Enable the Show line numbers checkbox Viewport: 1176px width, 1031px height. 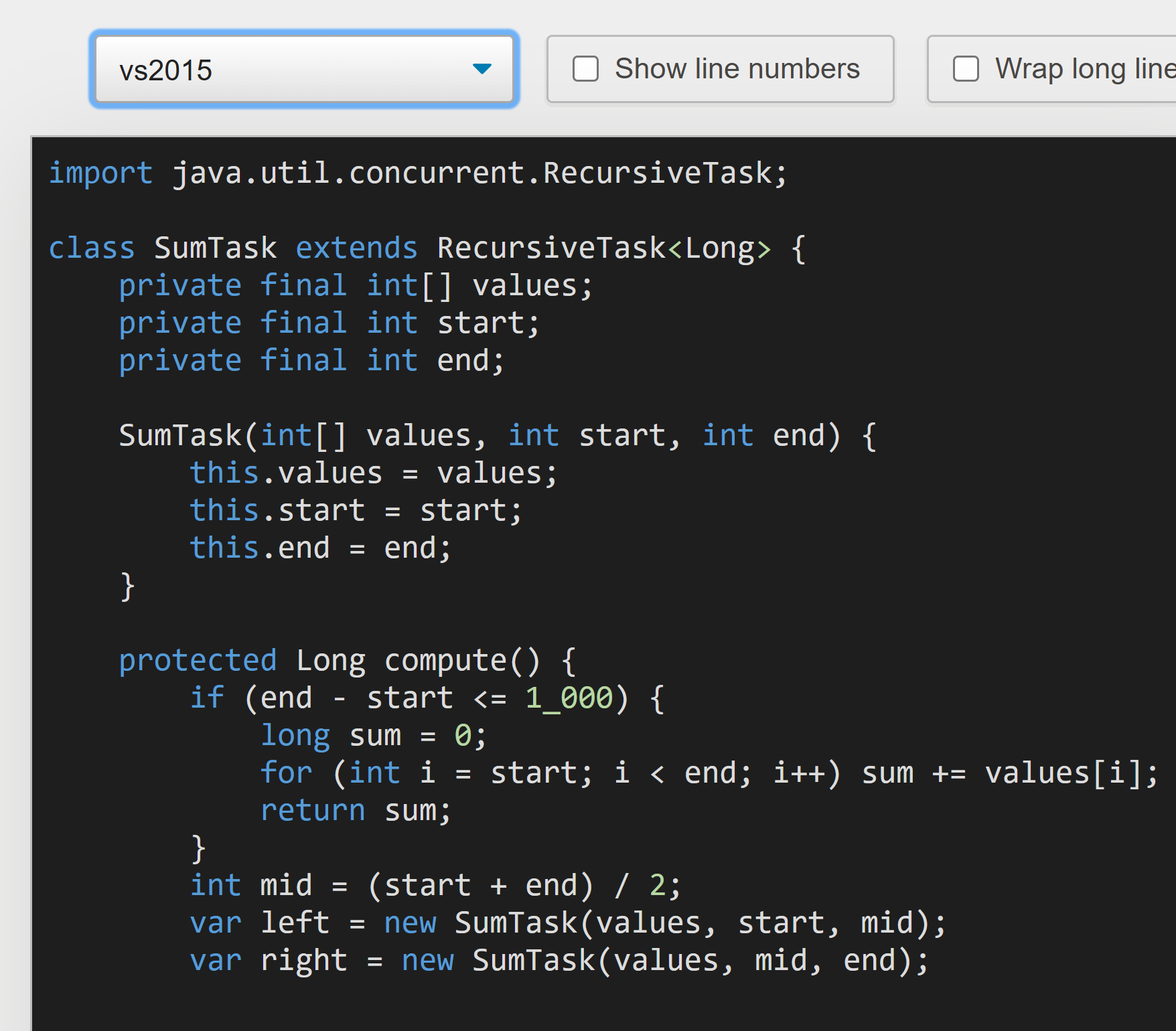[585, 69]
